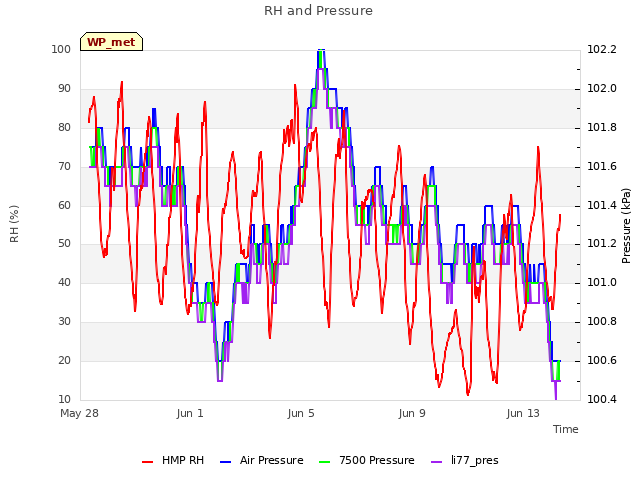640x480 pixels.
Task: Click the 101.8 pressure axis value
Action: 602,127
